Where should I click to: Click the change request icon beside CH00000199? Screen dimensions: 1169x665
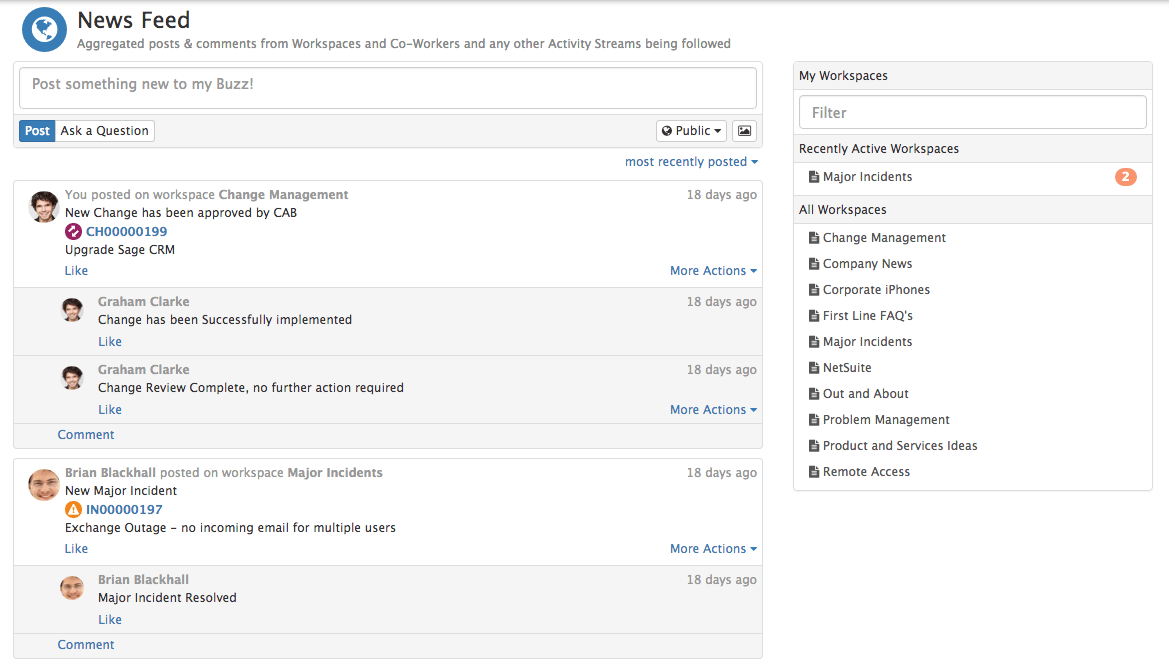[x=73, y=232]
